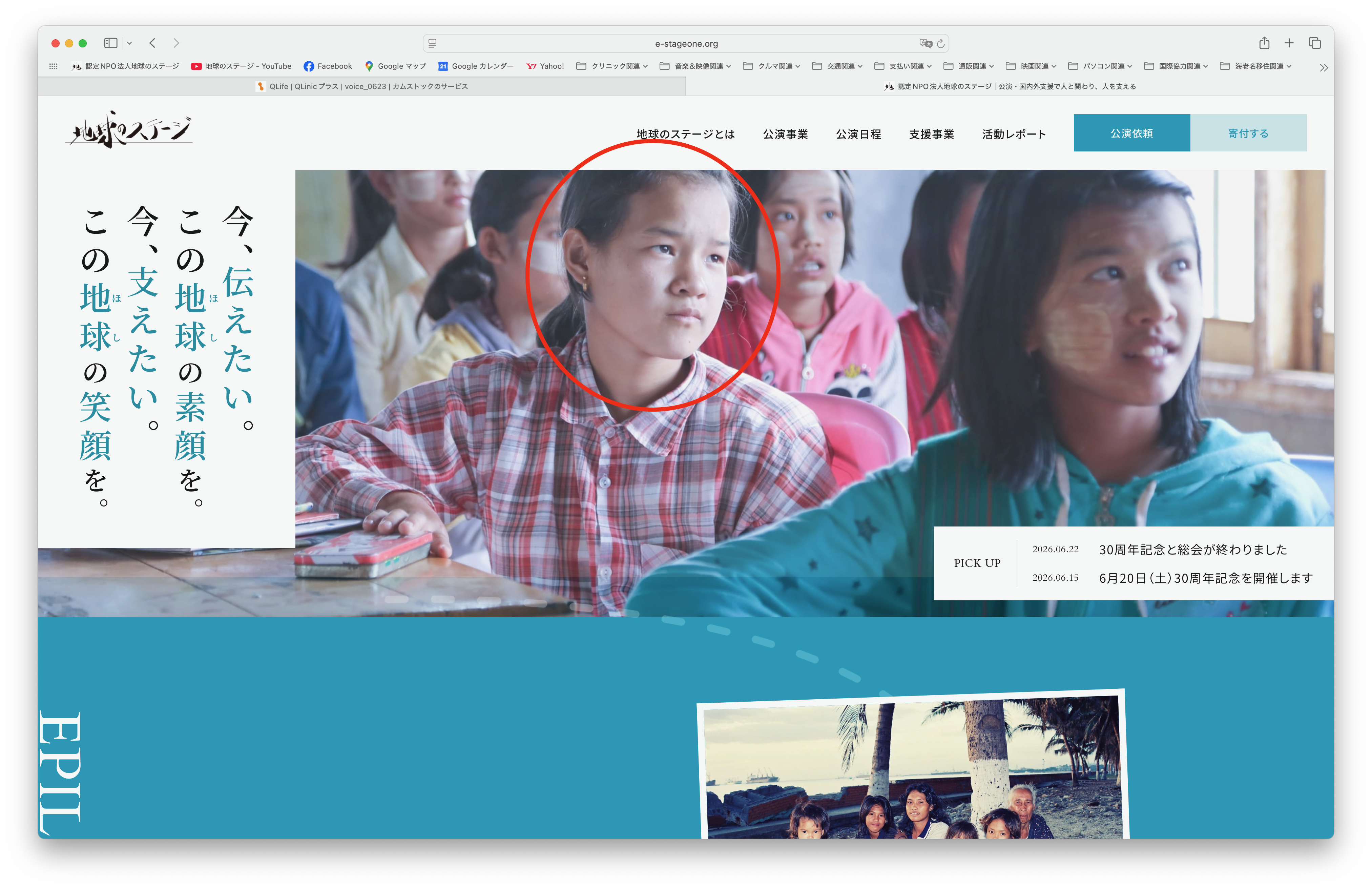The width and height of the screenshot is (1372, 889).
Task: Open the 地球のステージとは menu
Action: 685,134
